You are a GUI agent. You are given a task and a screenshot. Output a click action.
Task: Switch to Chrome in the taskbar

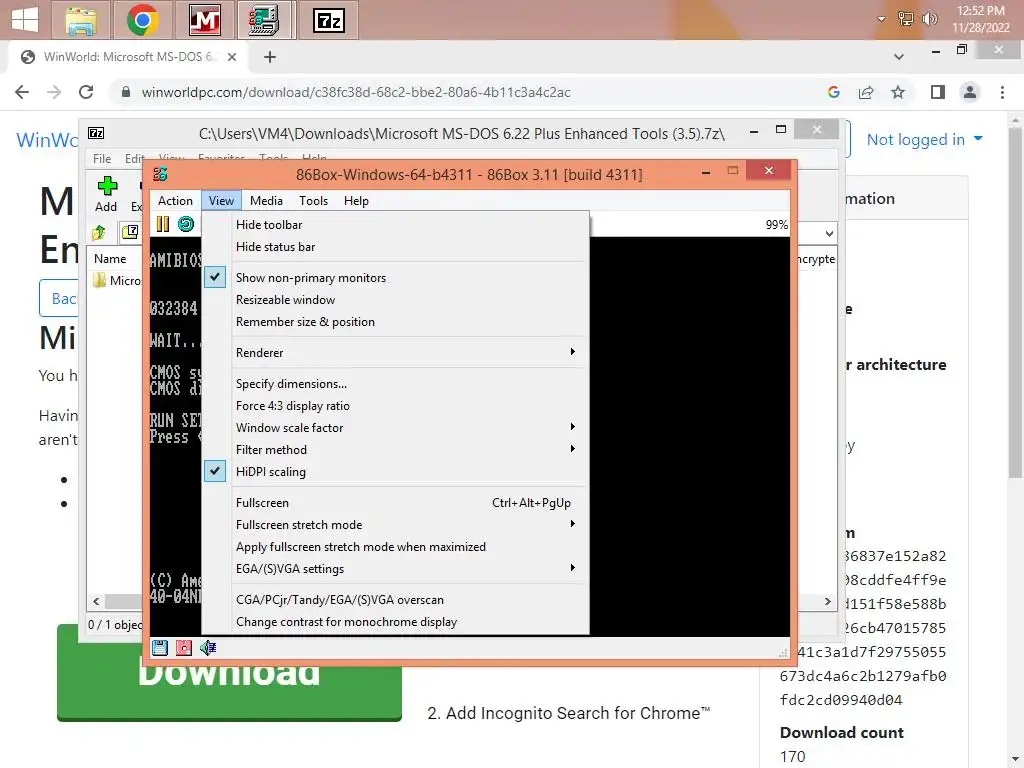pyautogui.click(x=143, y=20)
